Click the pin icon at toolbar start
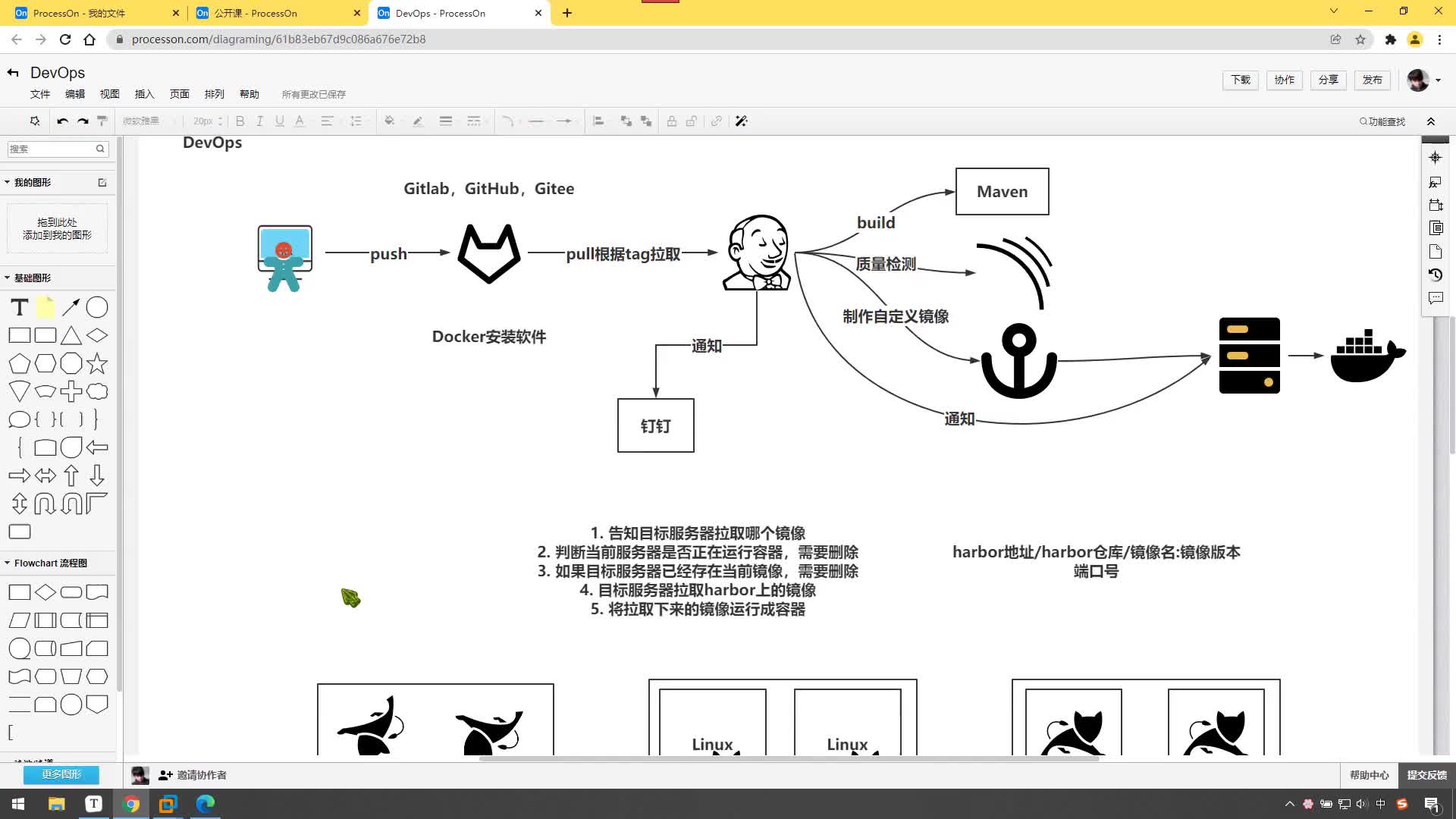1456x819 pixels. [x=35, y=121]
